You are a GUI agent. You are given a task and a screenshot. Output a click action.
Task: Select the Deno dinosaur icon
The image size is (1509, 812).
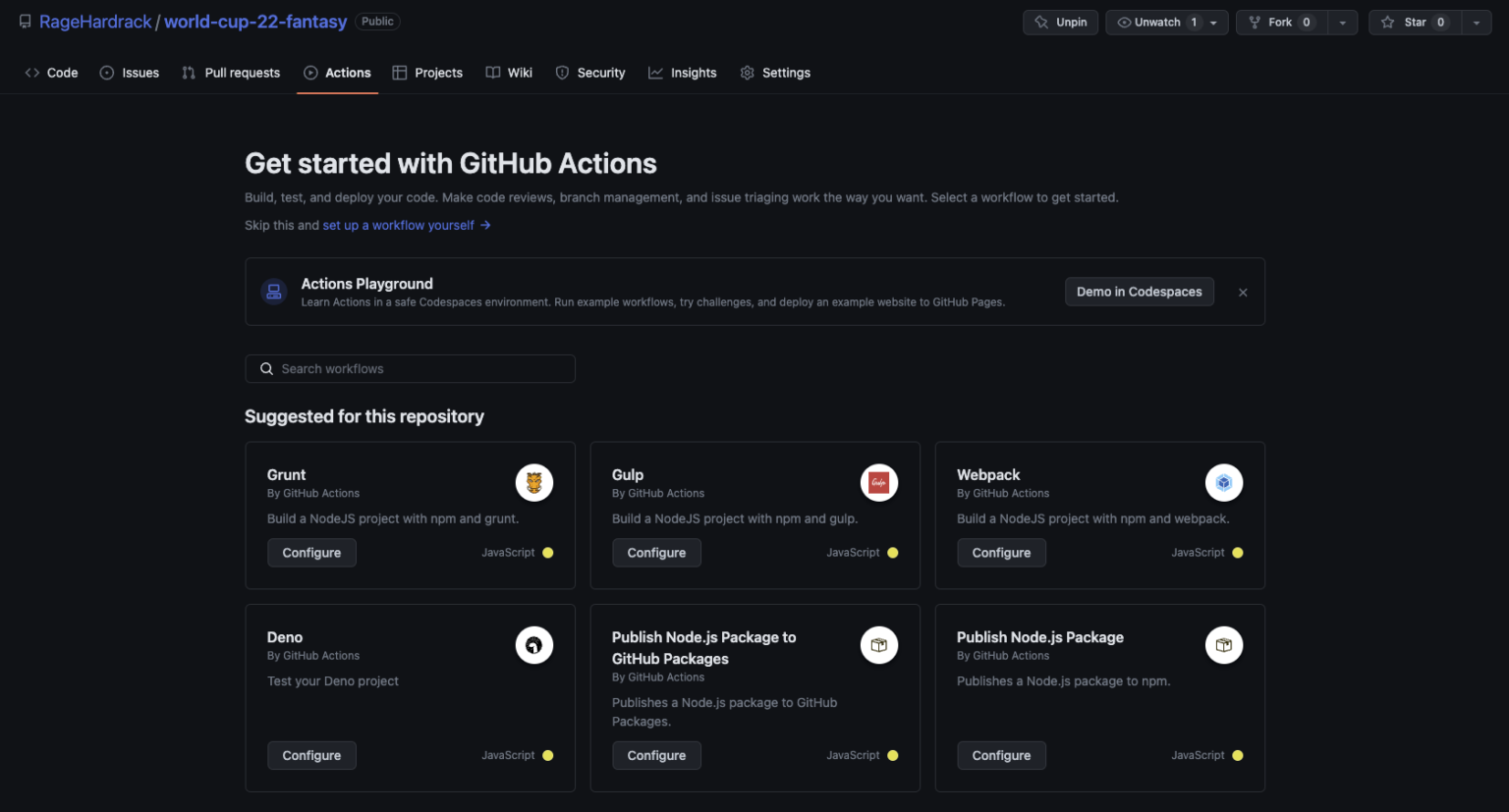pos(534,645)
